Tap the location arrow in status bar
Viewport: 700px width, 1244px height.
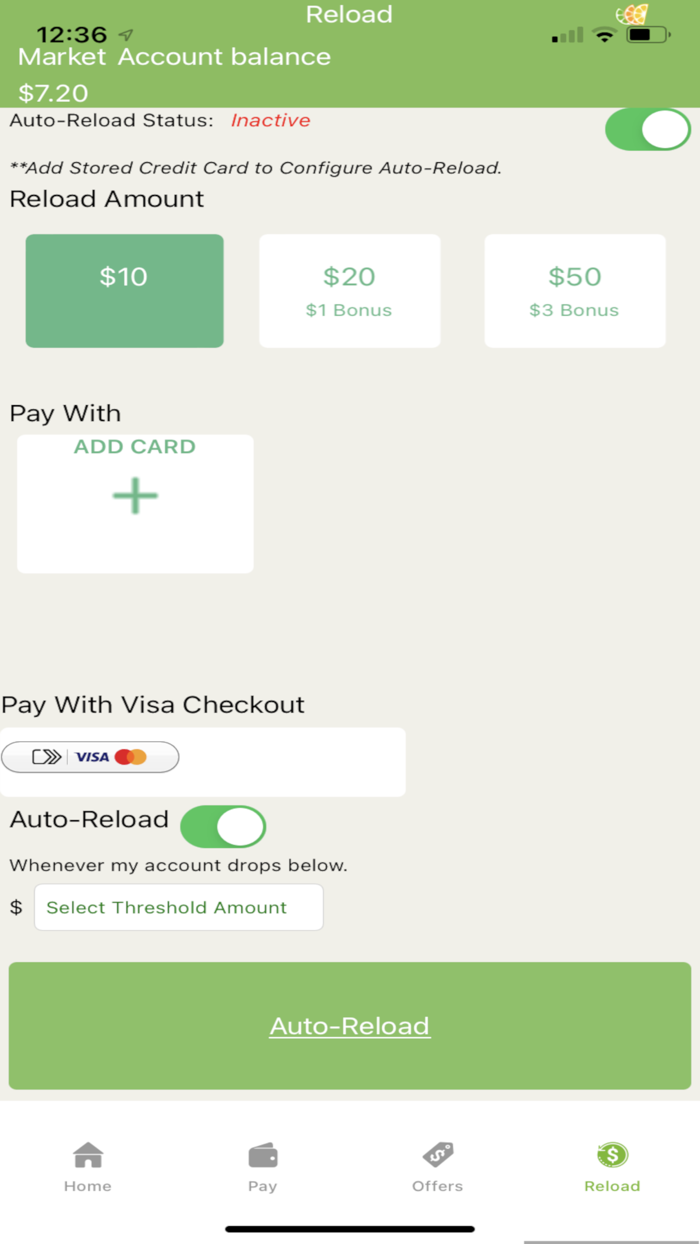[126, 35]
